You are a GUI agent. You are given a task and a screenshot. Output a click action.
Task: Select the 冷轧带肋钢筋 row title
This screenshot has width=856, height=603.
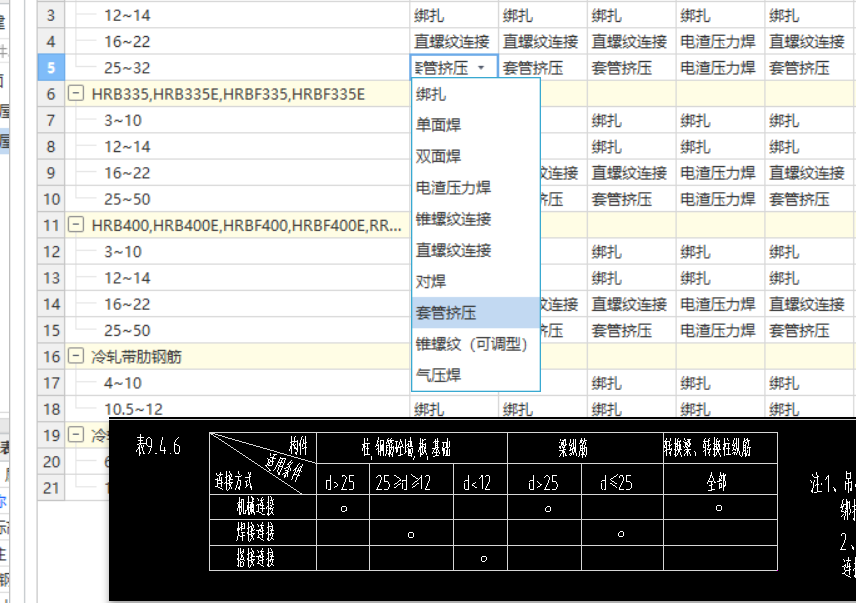point(136,357)
